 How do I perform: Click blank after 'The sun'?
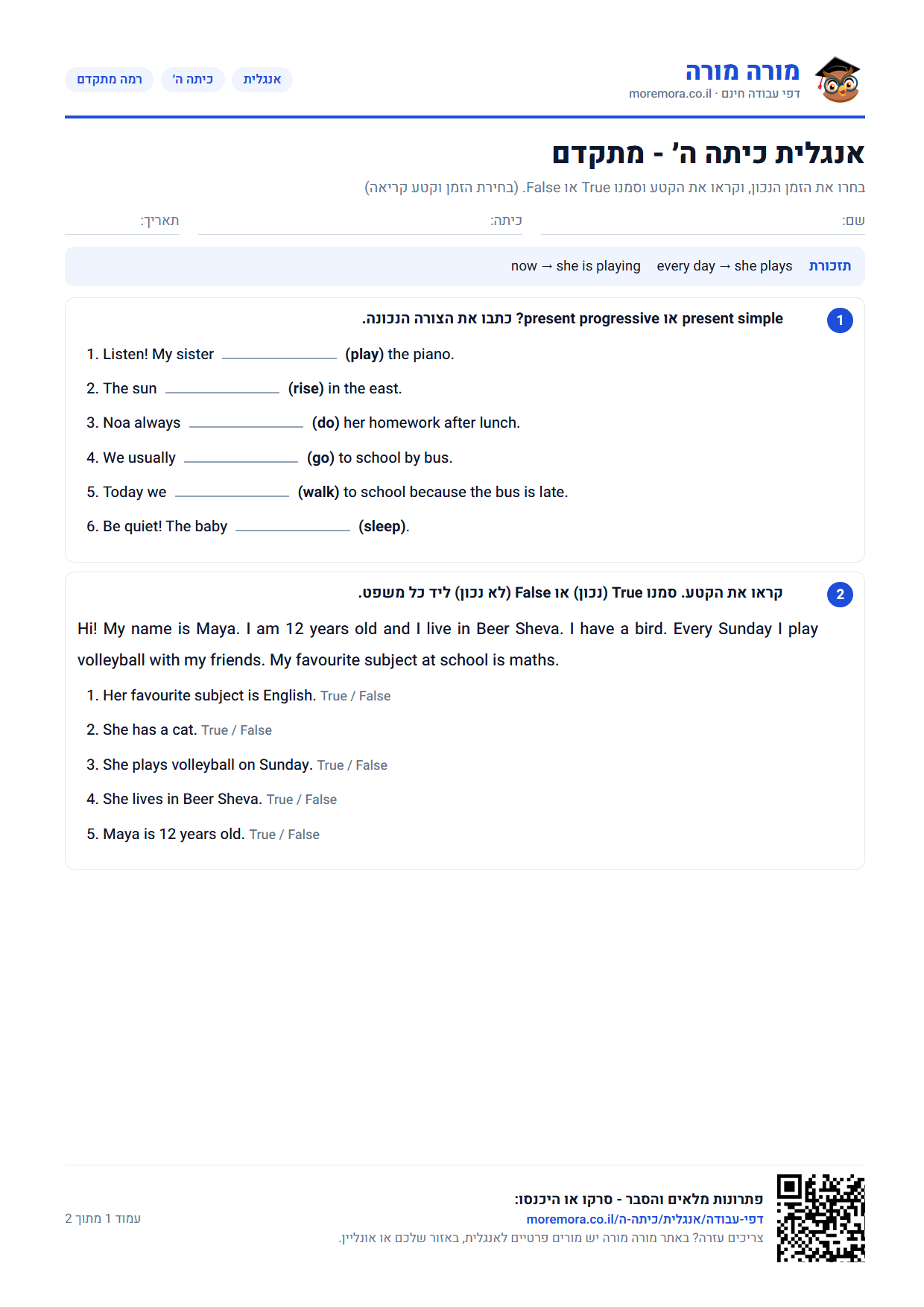click(222, 390)
